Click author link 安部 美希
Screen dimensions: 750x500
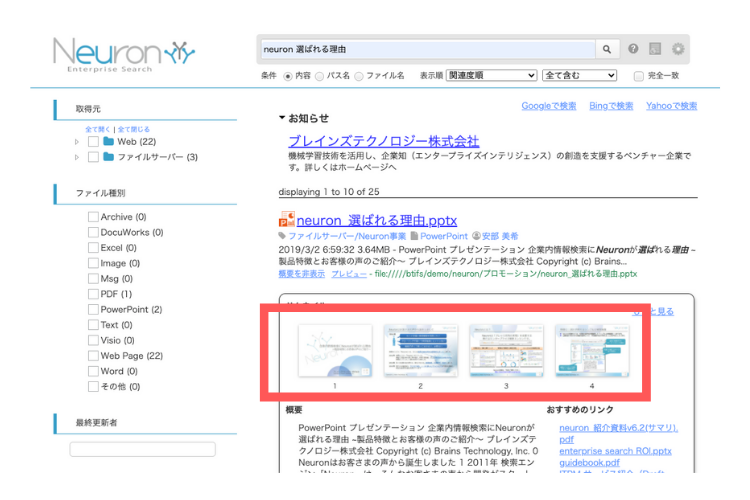(x=500, y=236)
